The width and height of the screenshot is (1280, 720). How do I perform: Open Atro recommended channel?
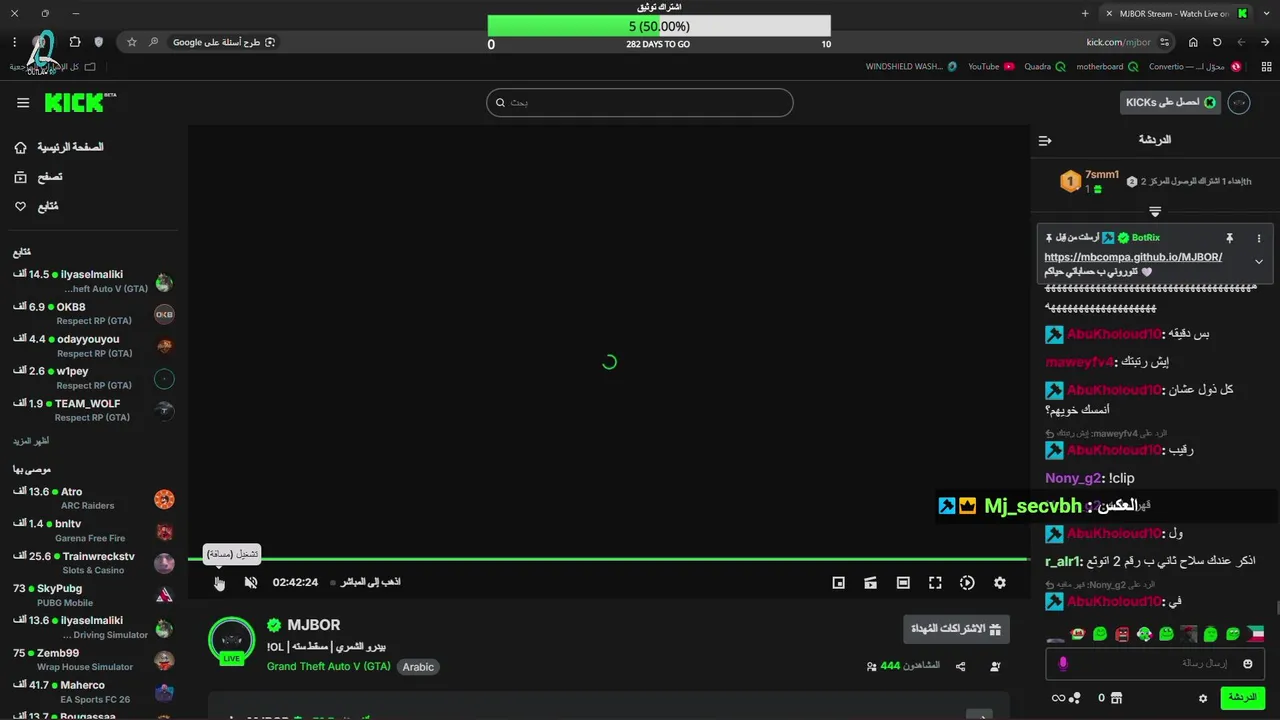93,498
